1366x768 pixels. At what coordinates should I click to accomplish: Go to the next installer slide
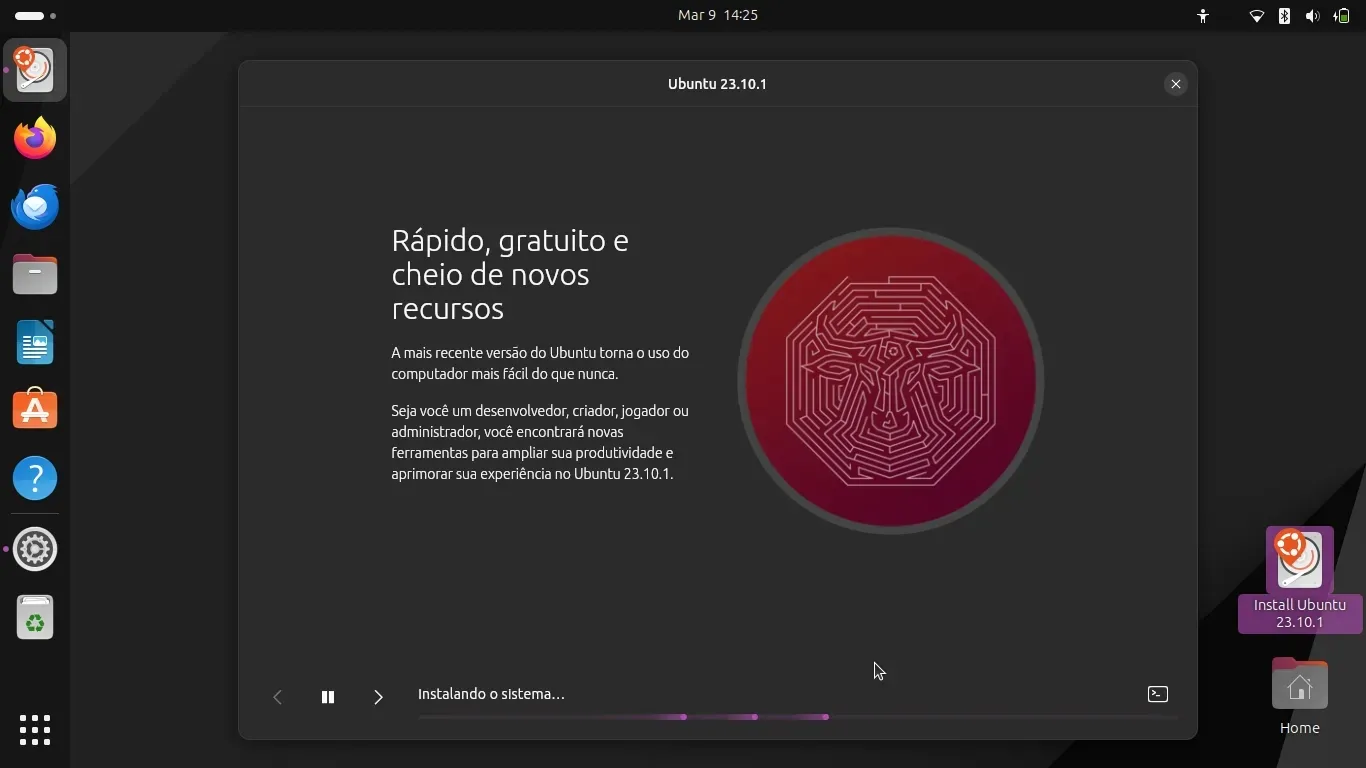(x=378, y=697)
